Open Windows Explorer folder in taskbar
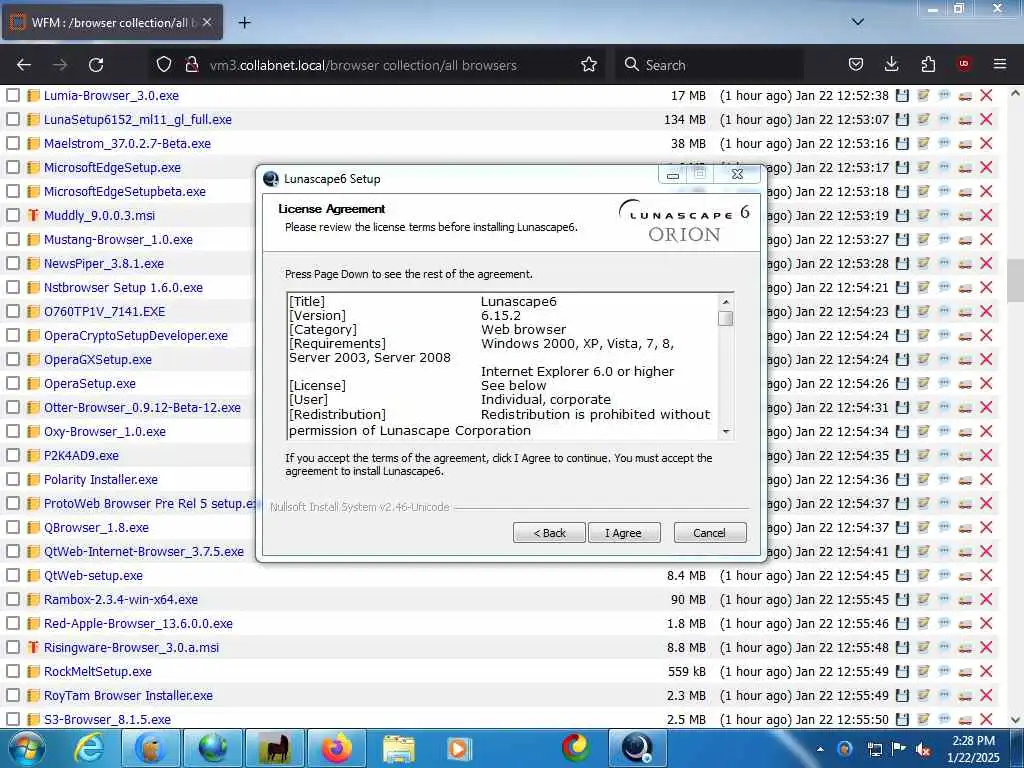 (398, 748)
